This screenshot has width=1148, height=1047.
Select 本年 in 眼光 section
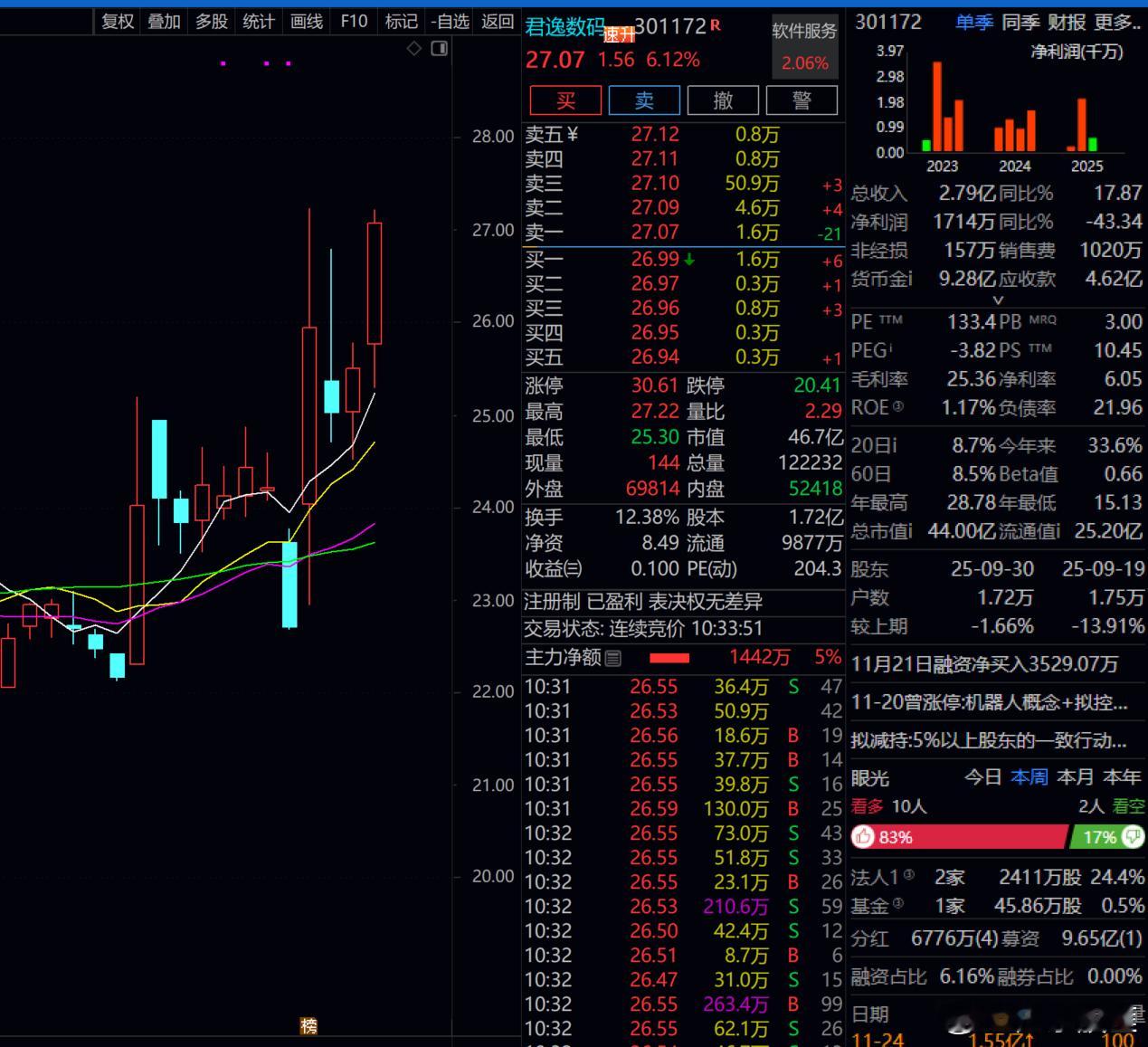point(1122,777)
